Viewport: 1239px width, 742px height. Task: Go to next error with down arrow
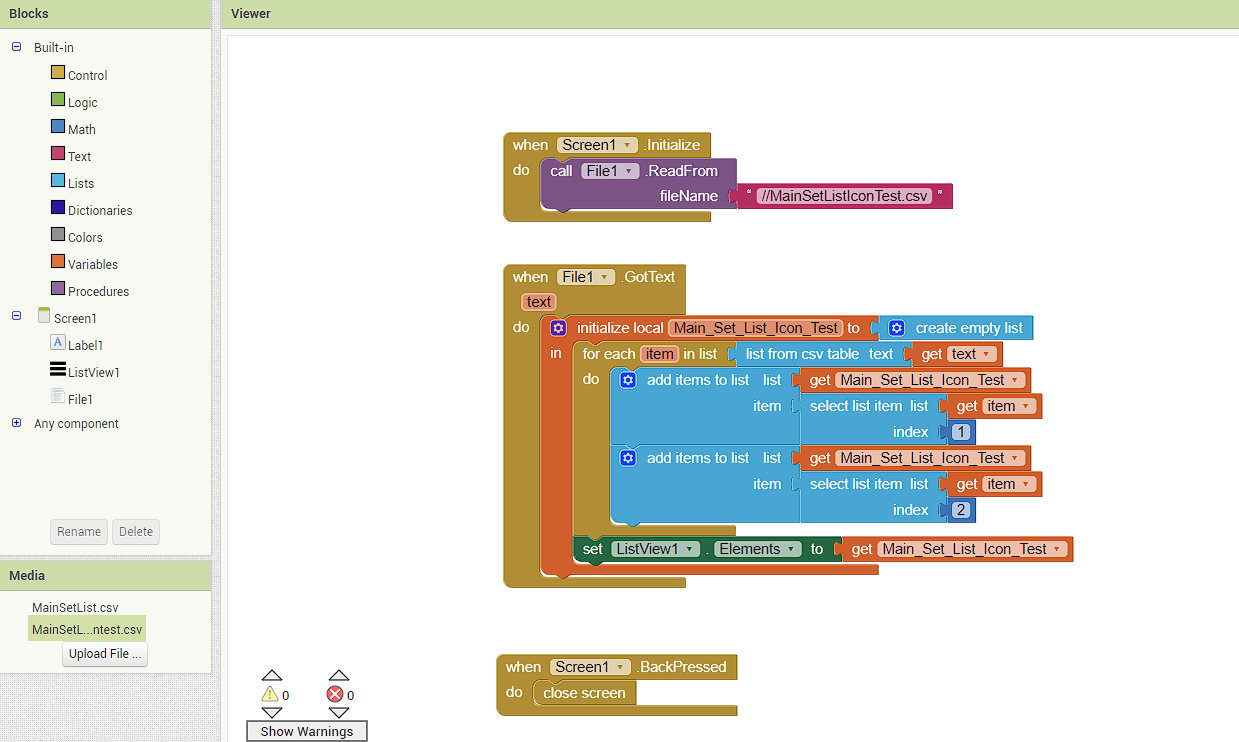coord(339,712)
